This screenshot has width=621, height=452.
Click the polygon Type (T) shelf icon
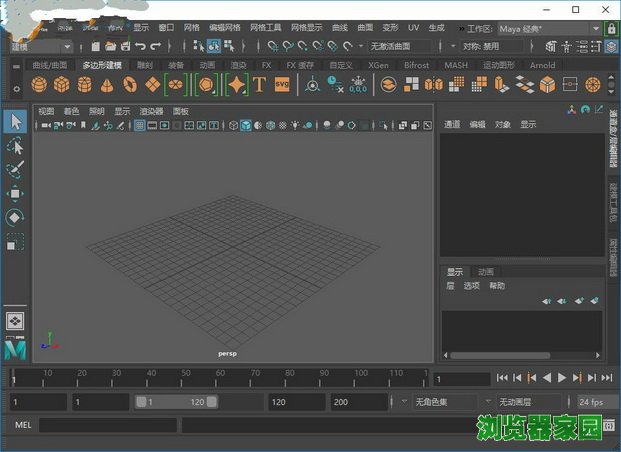[x=260, y=86]
